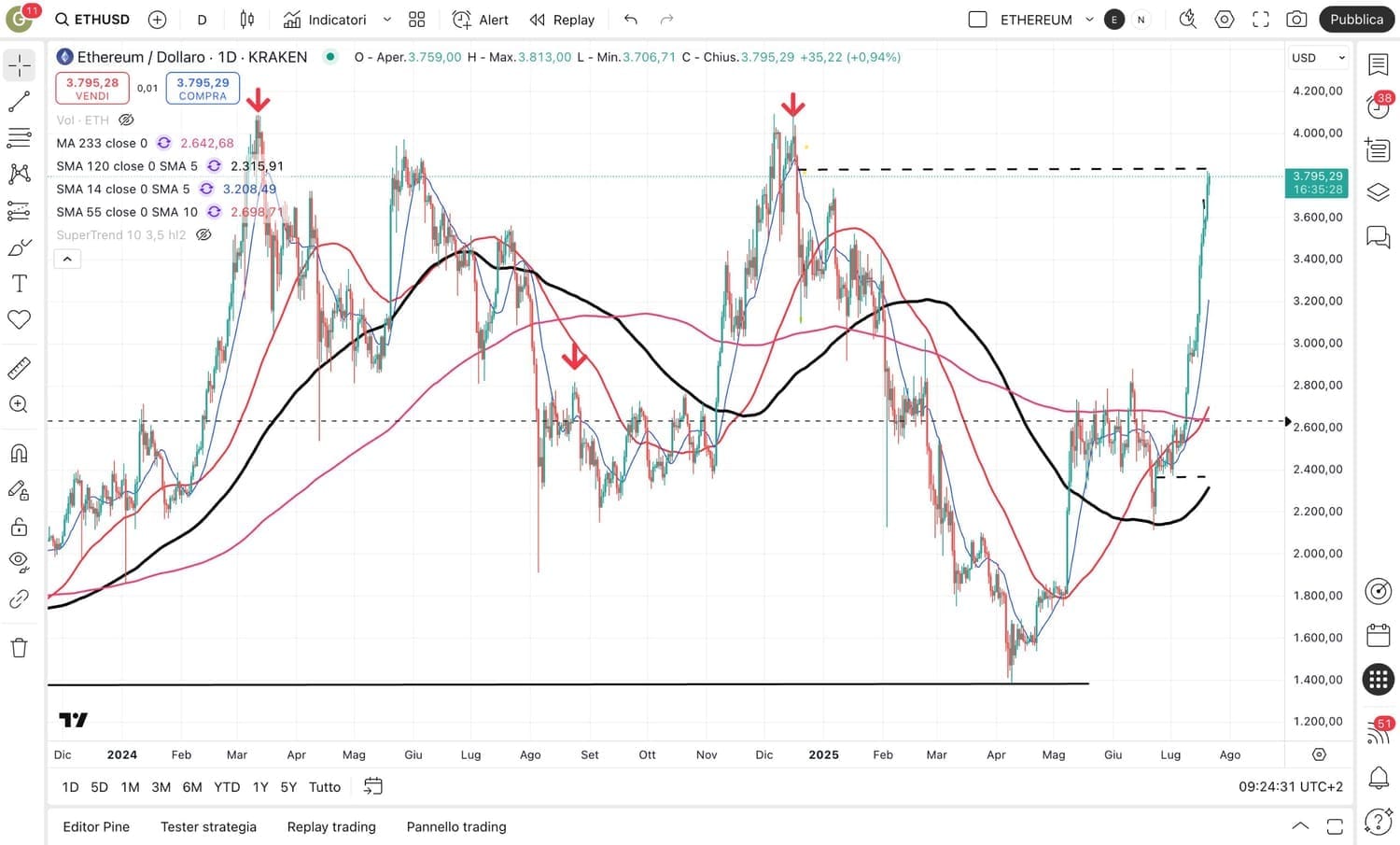Open the watchlist panel
Viewport: 1400px width, 845px height.
pyautogui.click(x=1379, y=64)
